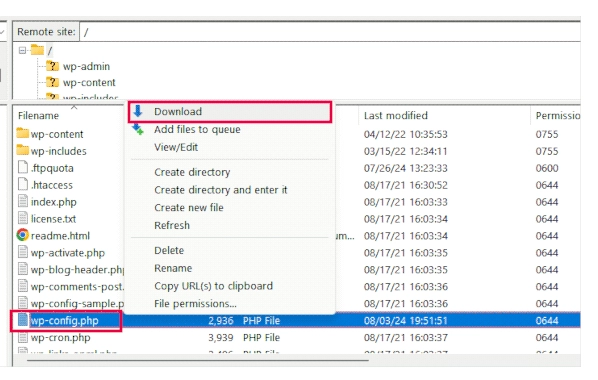The image size is (598, 380).
Task: Select the .htaccess file
Action: (51, 185)
